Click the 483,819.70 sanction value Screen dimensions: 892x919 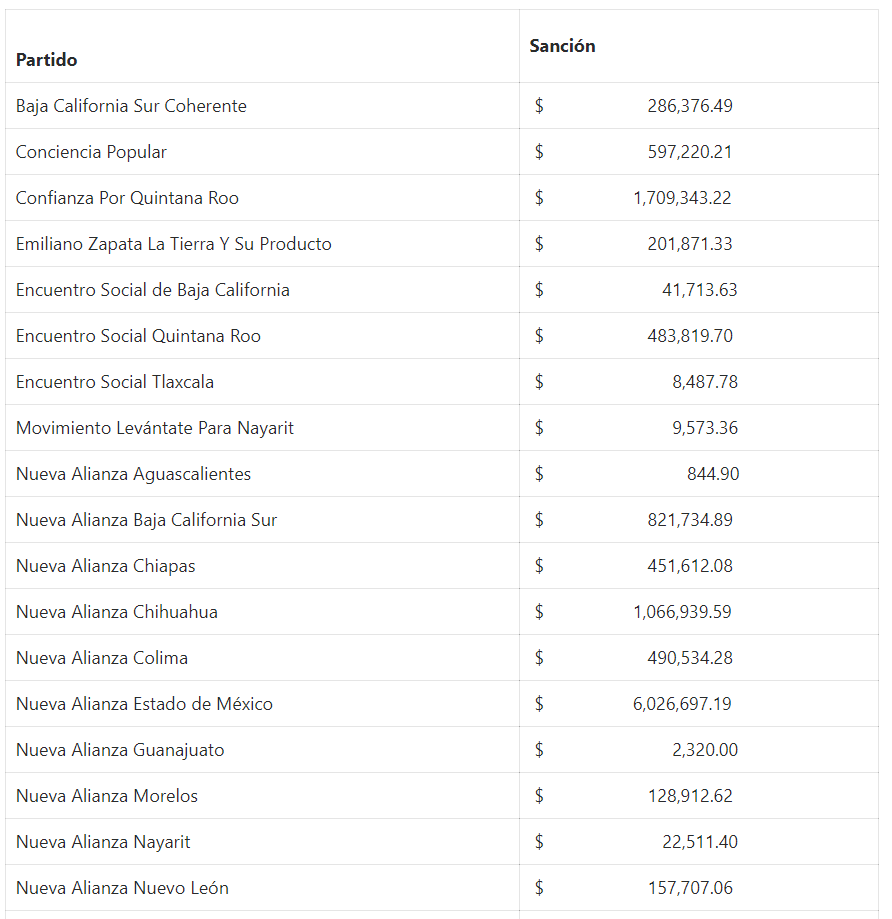pyautogui.click(x=690, y=336)
